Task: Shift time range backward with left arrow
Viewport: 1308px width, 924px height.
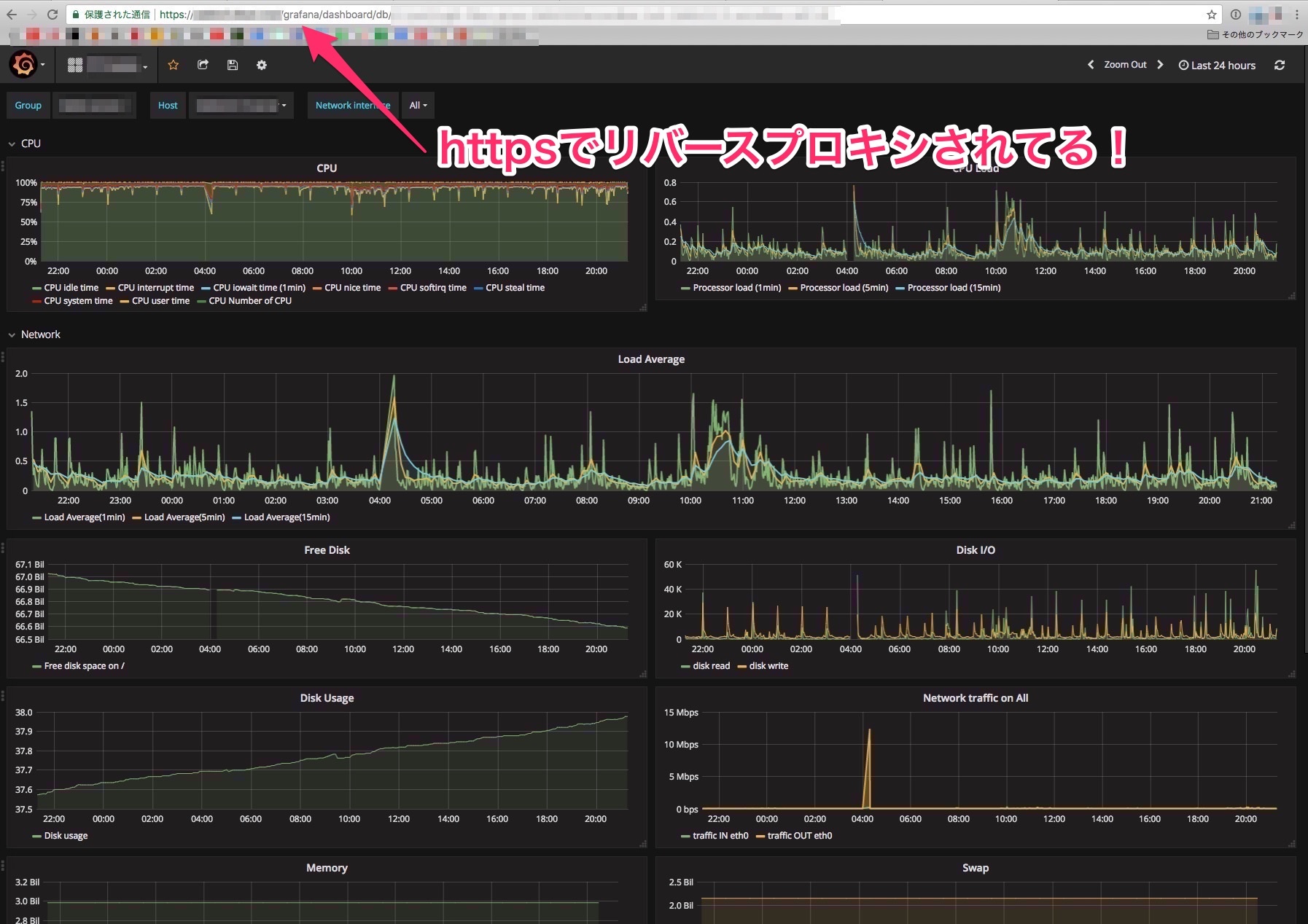Action: [x=1091, y=65]
